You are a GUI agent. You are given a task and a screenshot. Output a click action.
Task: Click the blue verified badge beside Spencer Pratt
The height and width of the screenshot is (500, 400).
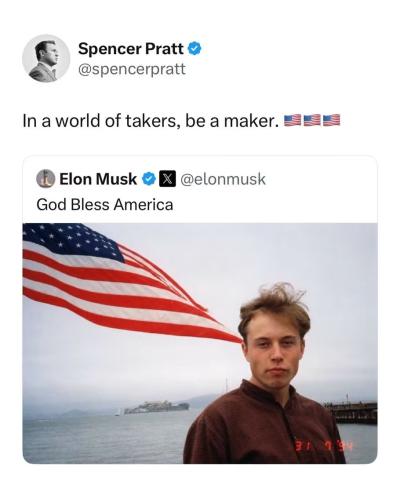pyautogui.click(x=195, y=49)
